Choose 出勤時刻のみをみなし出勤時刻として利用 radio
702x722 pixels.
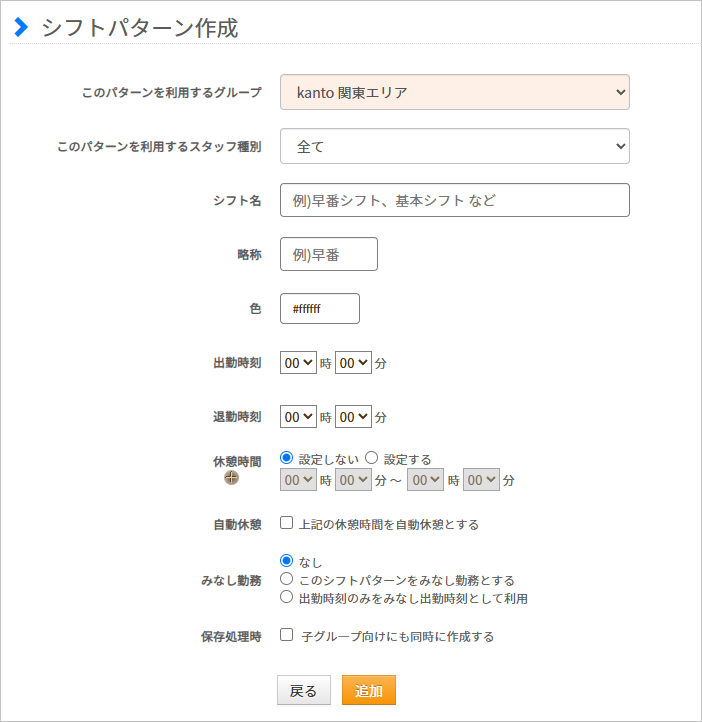coord(287,597)
